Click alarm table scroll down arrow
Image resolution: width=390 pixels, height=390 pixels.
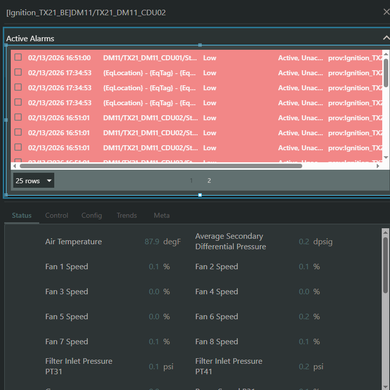pos(386,157)
